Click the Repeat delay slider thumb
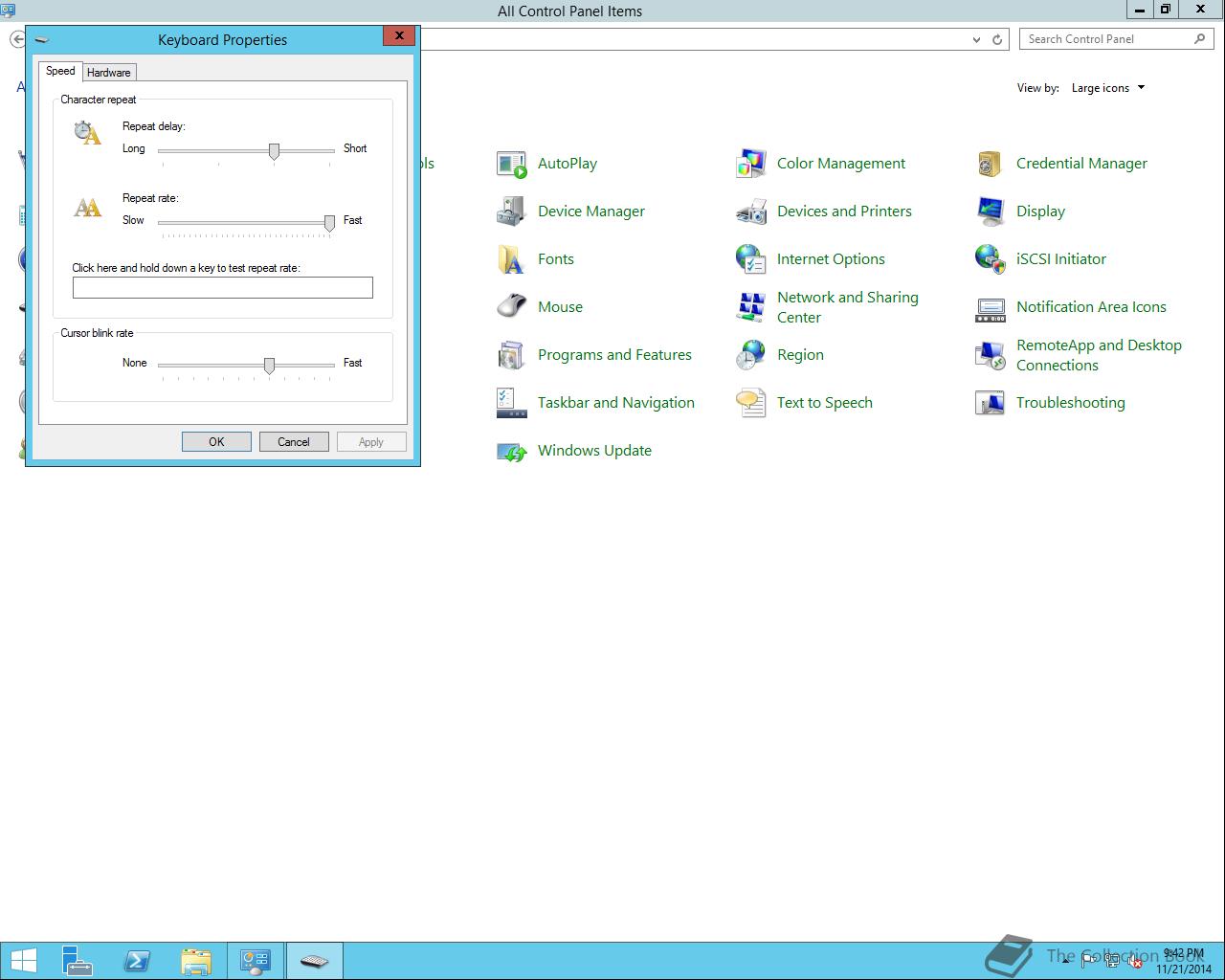The image size is (1225, 980). 274,151
